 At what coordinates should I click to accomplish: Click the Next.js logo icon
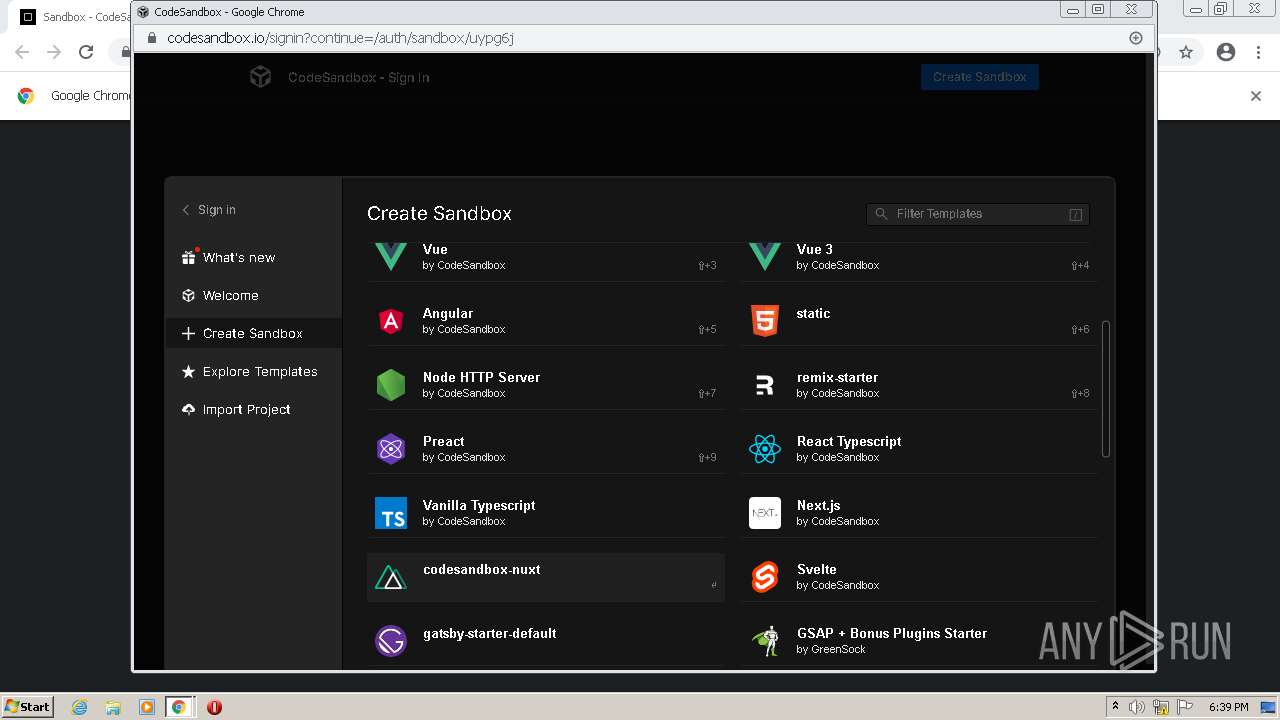[765, 513]
